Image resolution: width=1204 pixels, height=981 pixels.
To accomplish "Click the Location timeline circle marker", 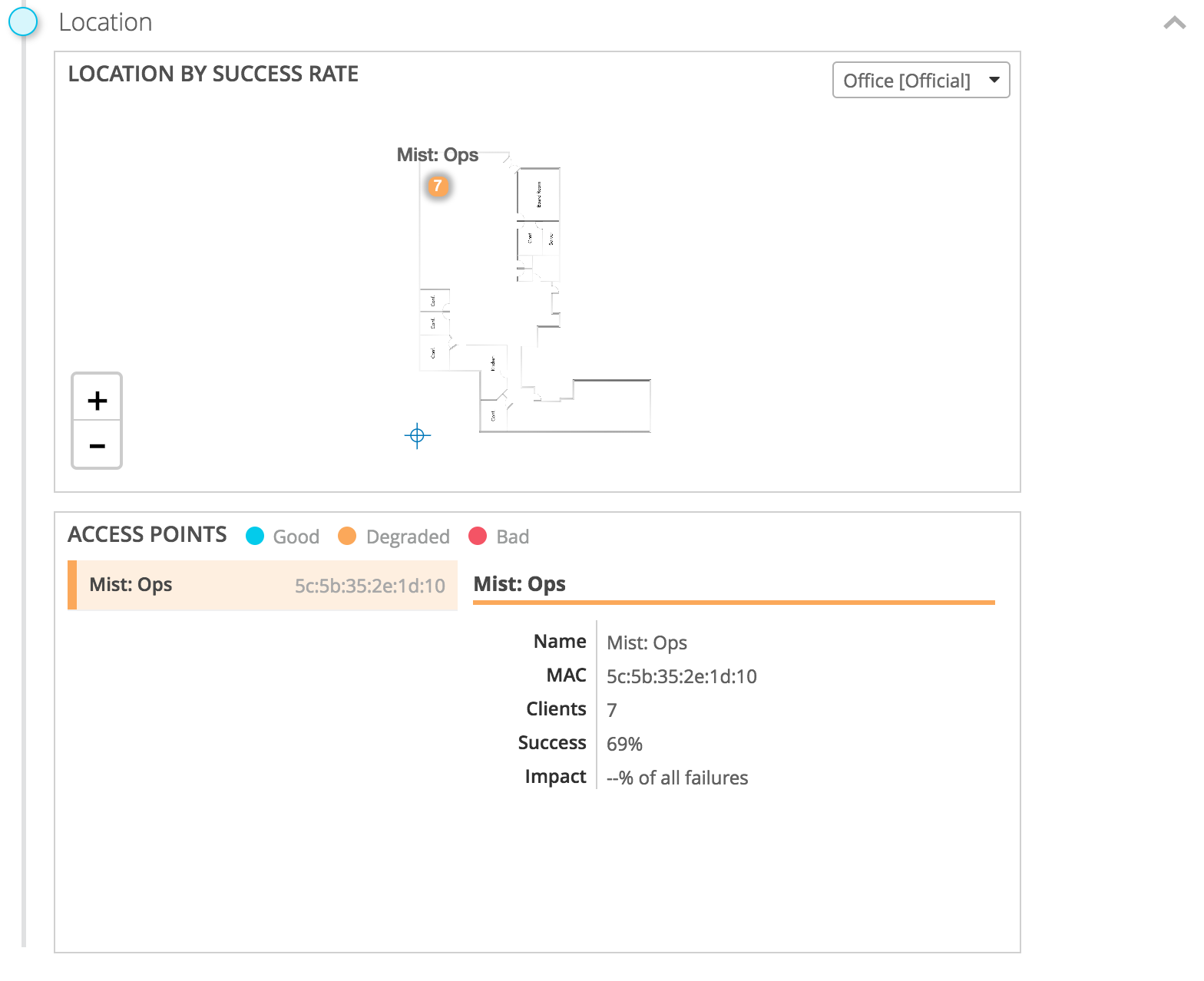I will [x=23, y=21].
